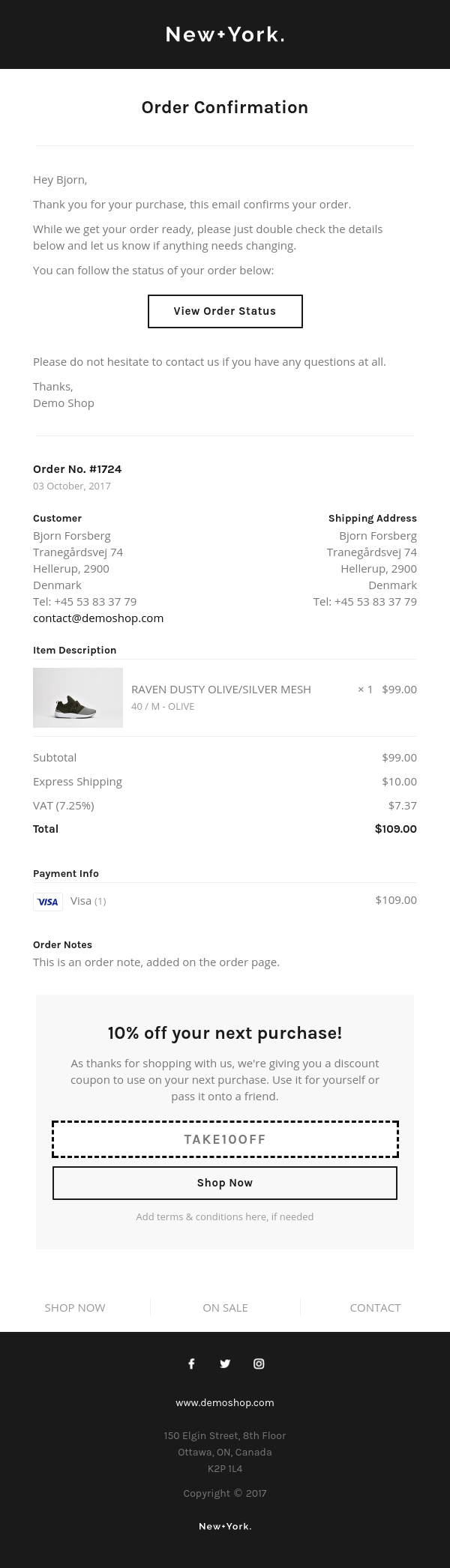Click the Order No. #1724 heading
Viewport: 450px width, 1568px height.
(x=77, y=469)
